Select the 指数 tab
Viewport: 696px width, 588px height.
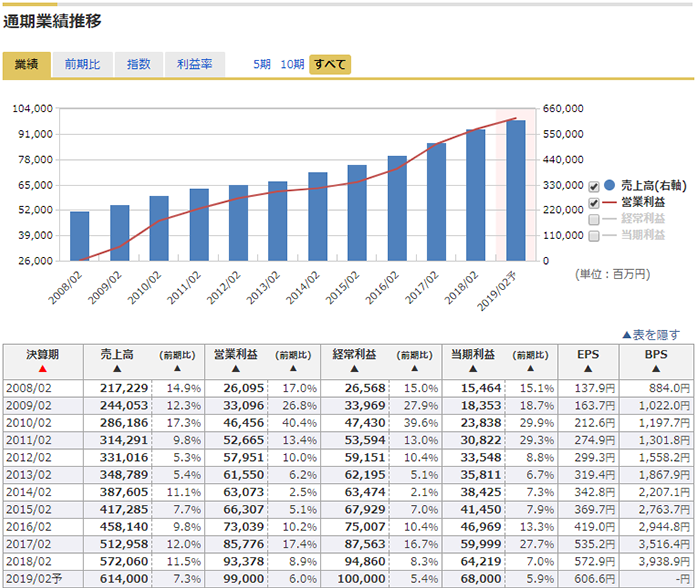[139, 65]
